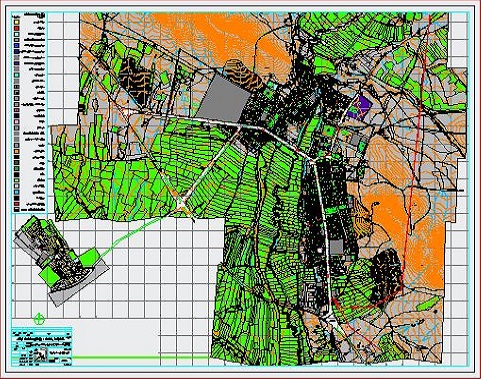Select the large gray rectangular zone
The width and height of the screenshot is (481, 379).
pyautogui.click(x=223, y=97)
